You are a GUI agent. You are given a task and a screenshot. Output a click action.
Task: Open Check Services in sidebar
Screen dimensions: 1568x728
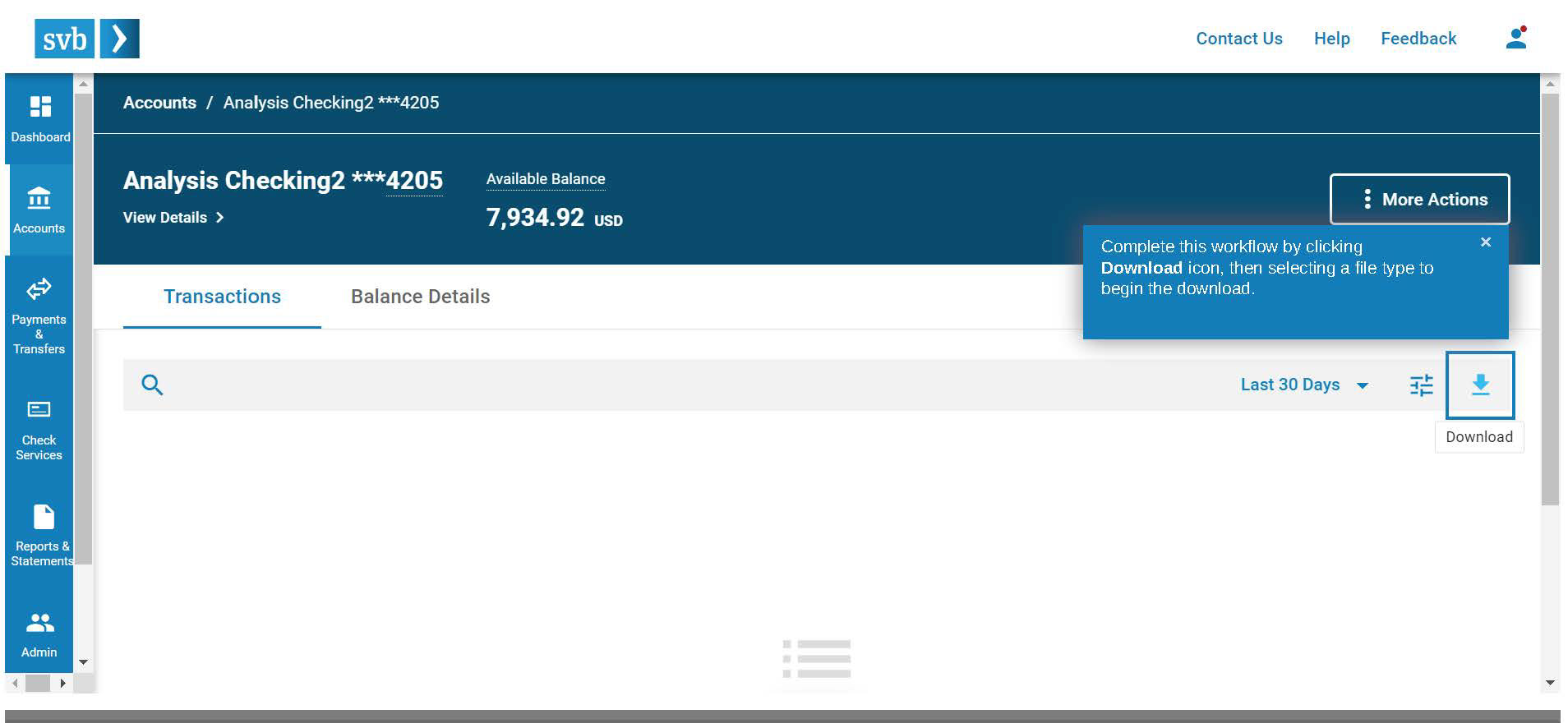[x=39, y=430]
